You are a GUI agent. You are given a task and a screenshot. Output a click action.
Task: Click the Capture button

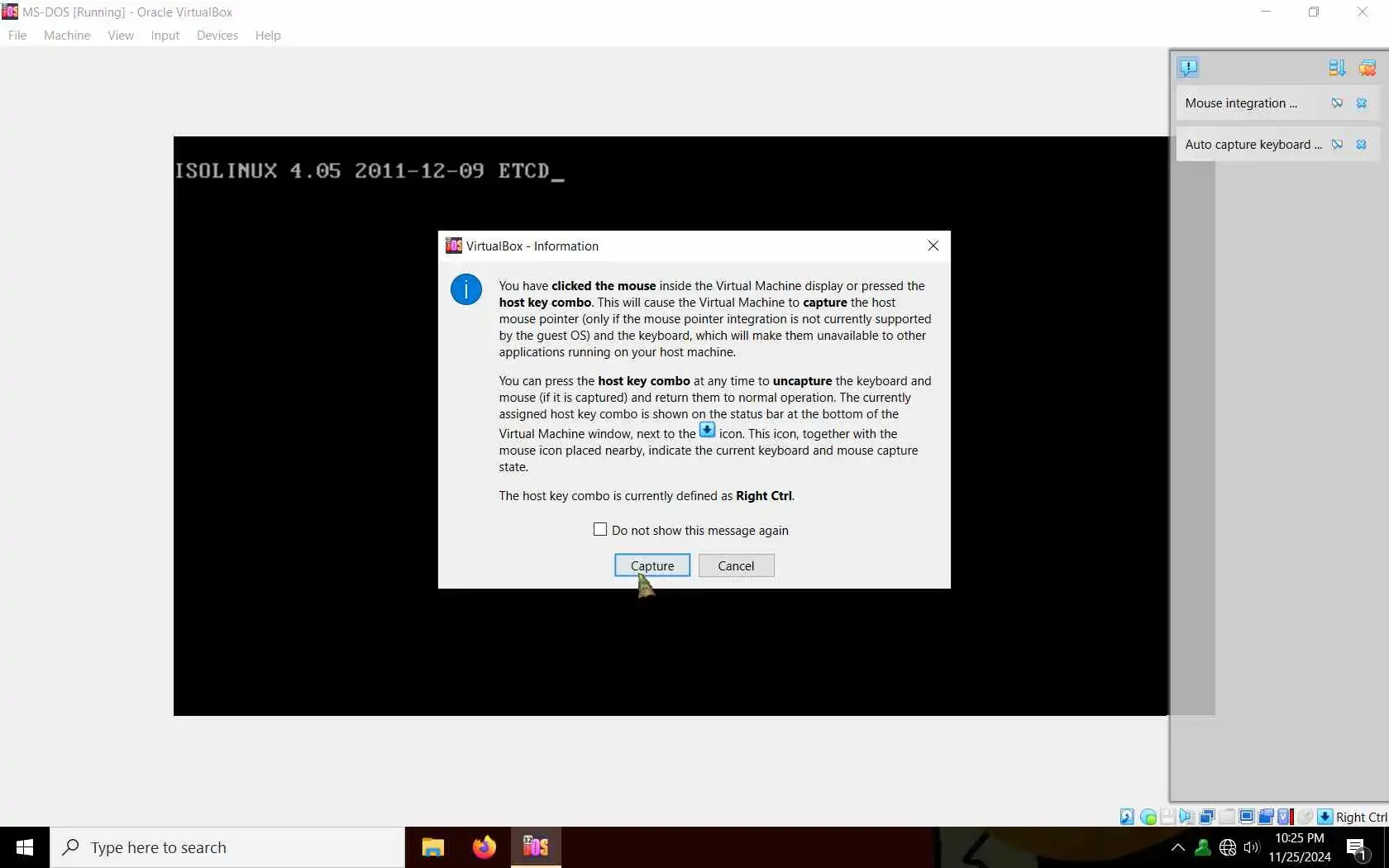[x=652, y=565]
